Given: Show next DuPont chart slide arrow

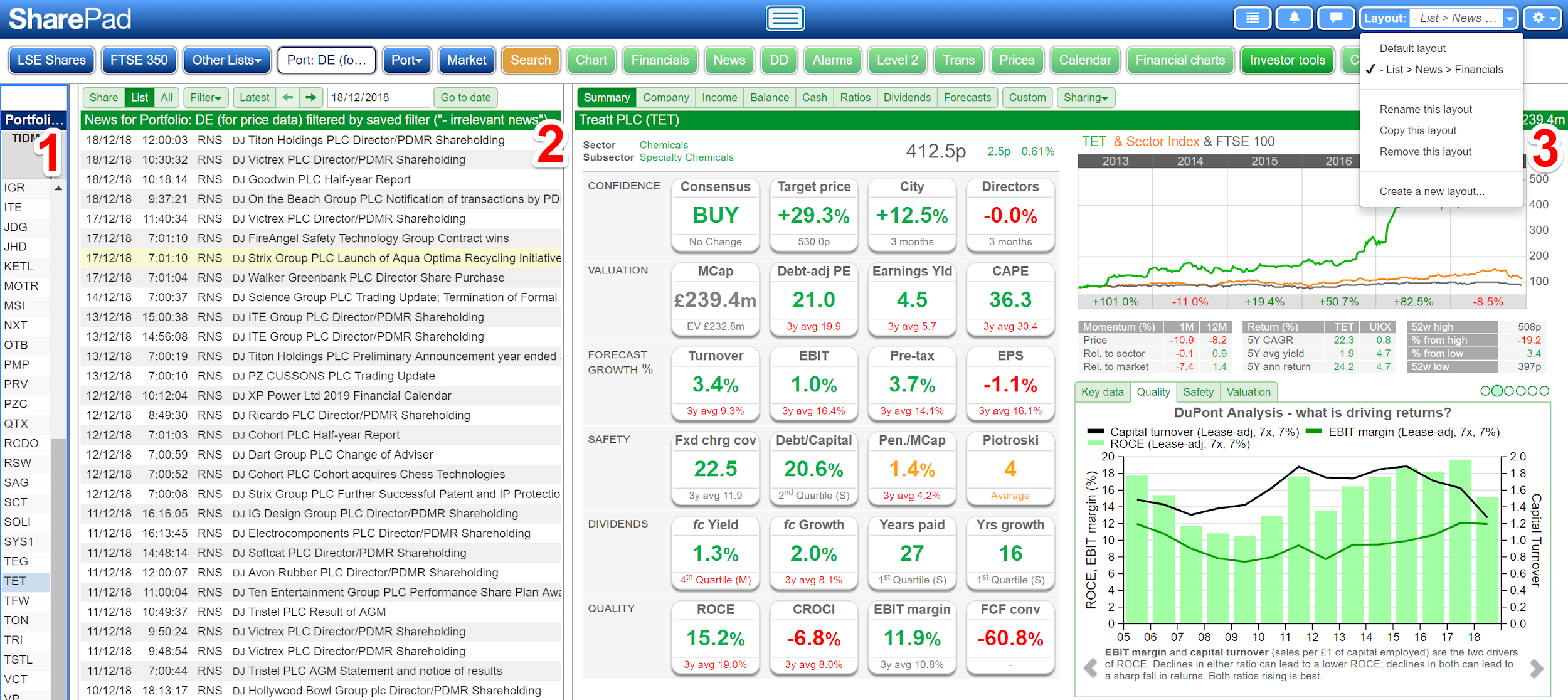Looking at the screenshot, I should [1536, 667].
